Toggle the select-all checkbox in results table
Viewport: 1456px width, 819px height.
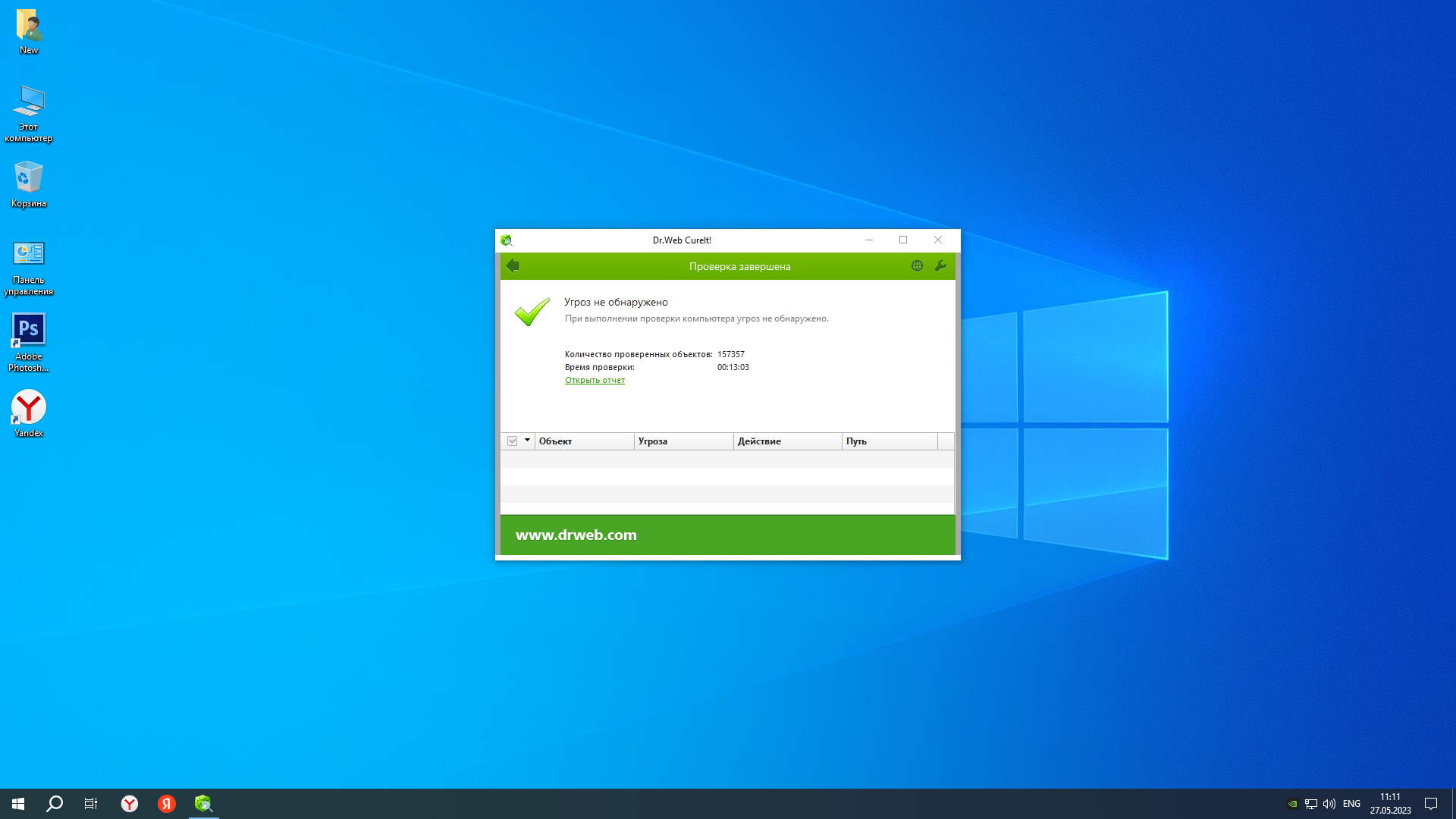(x=513, y=441)
